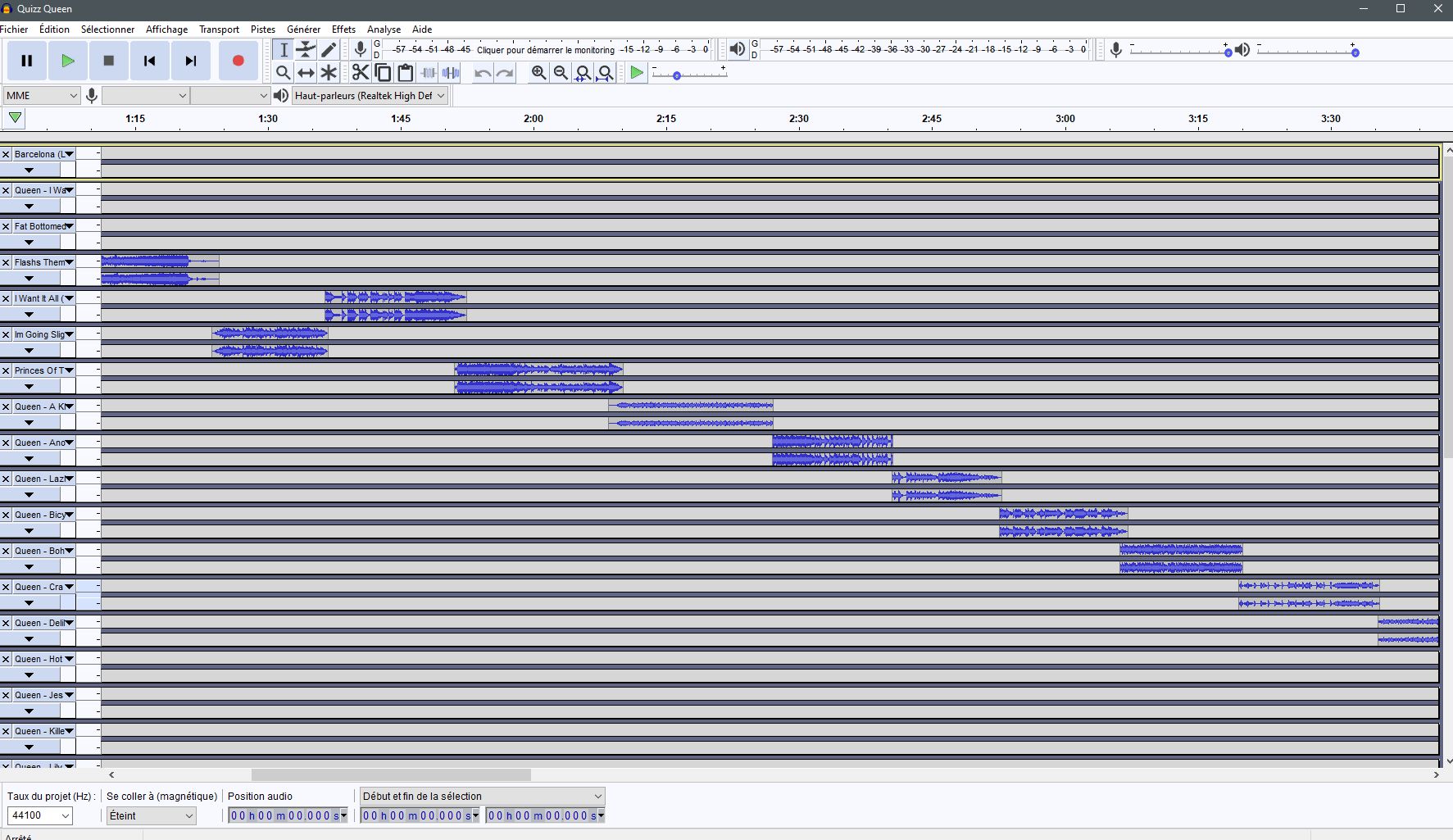The image size is (1453, 840).
Task: Open the MME audio host dropdown
Action: pos(41,96)
